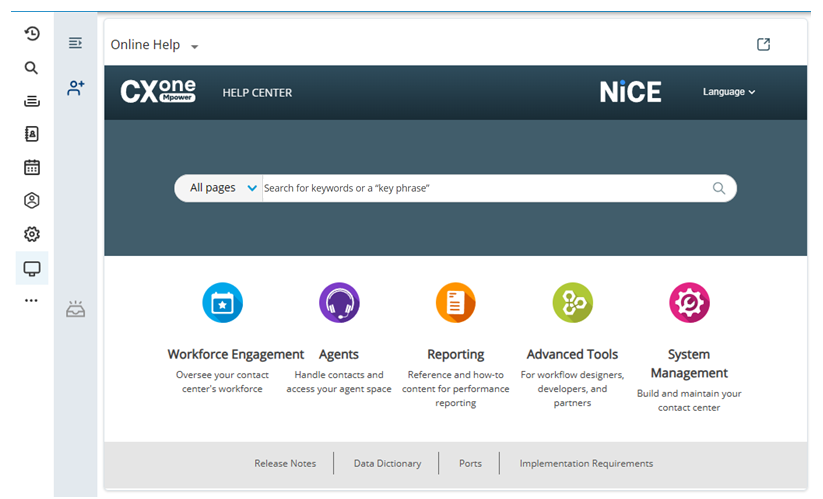Open the calendar schedule icon

[x=32, y=167]
